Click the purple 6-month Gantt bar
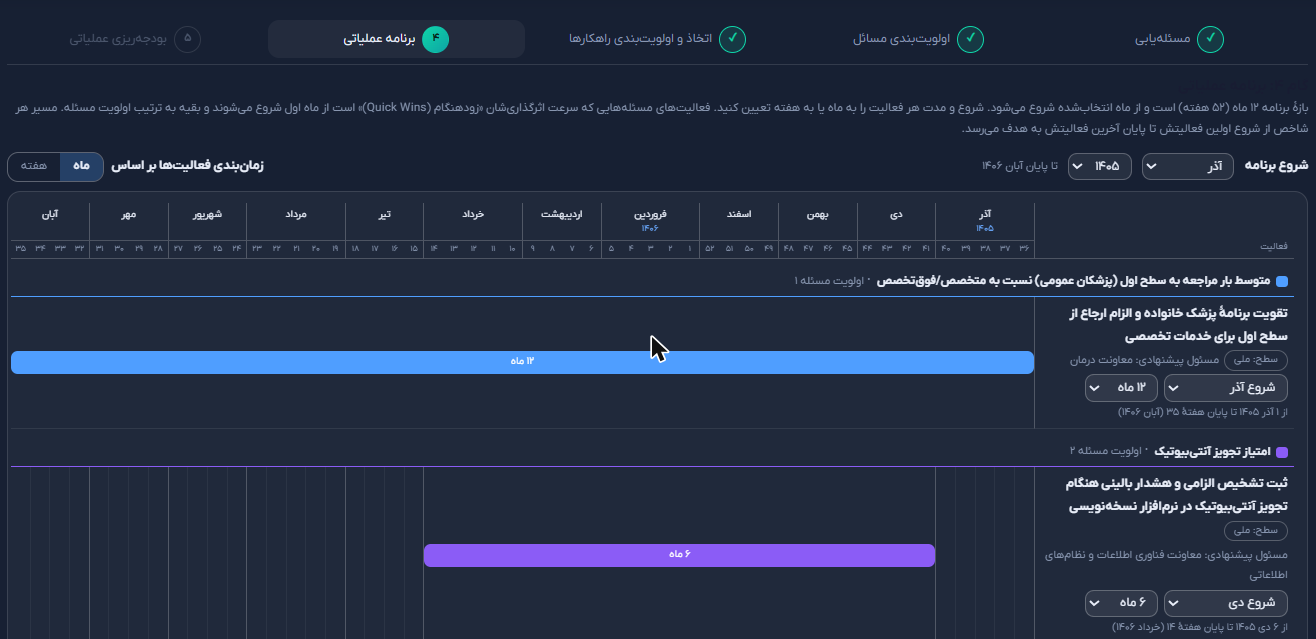 point(679,555)
